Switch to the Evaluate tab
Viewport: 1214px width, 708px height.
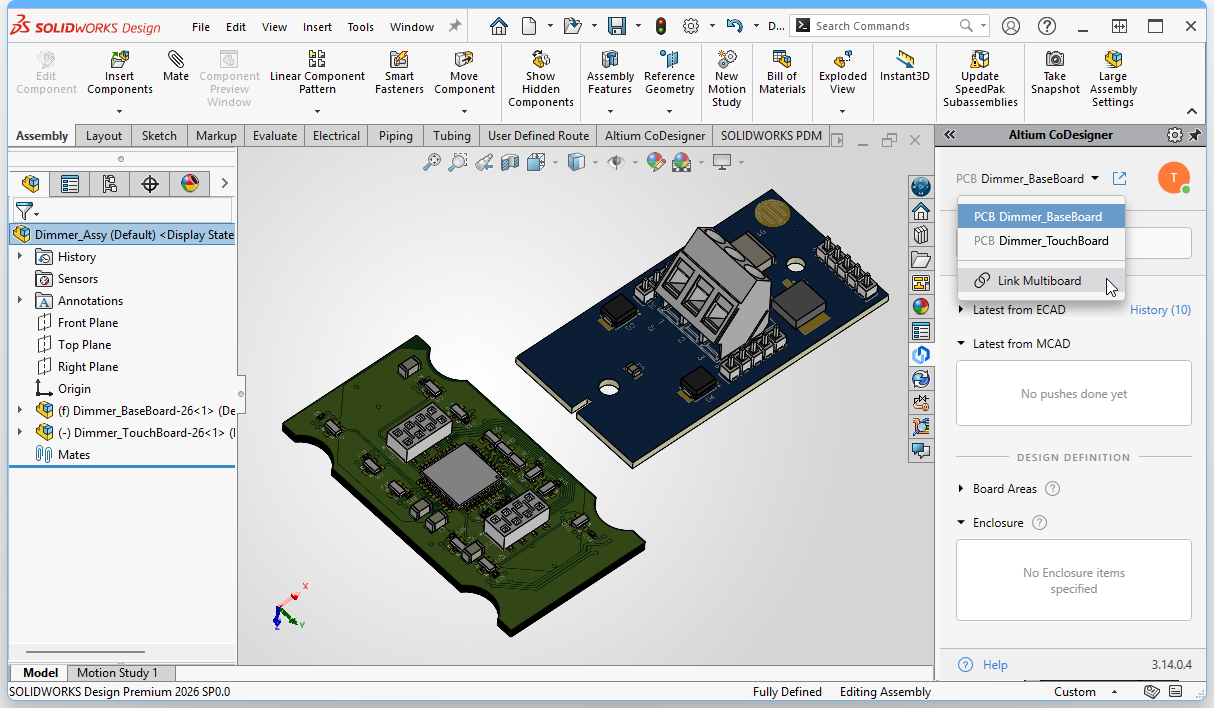274,136
